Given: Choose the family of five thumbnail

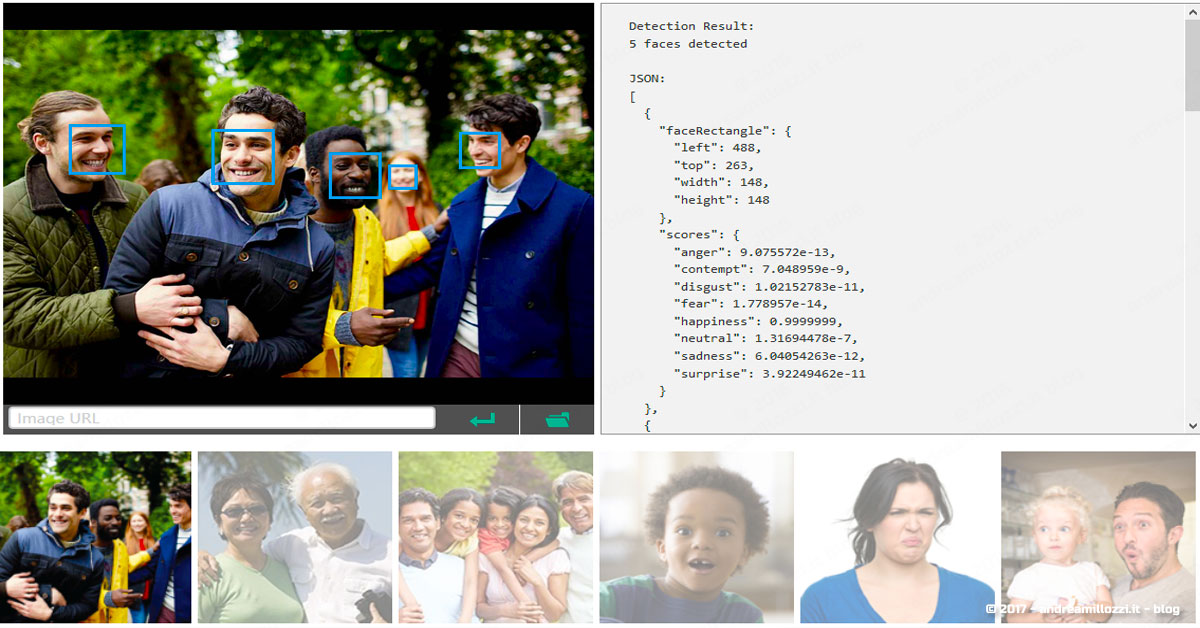Looking at the screenshot, I should pyautogui.click(x=496, y=537).
